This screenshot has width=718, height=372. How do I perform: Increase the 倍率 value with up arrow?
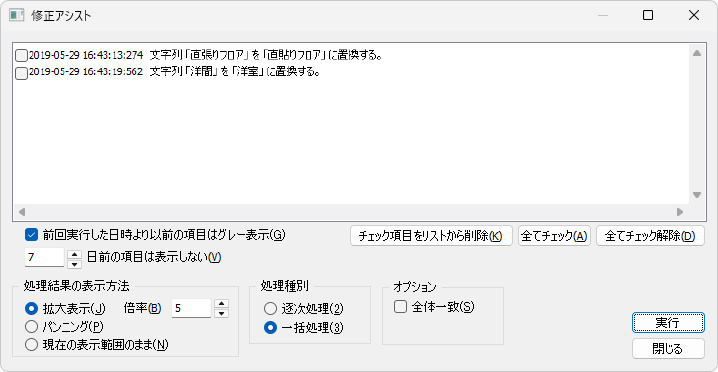coord(222,303)
